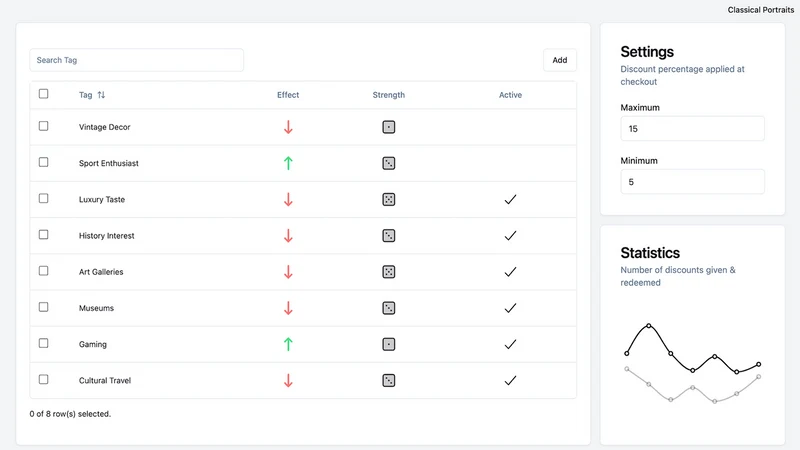800x450 pixels.
Task: Click the strength dice icon for Sport Enthusiast
Action: [x=389, y=163]
